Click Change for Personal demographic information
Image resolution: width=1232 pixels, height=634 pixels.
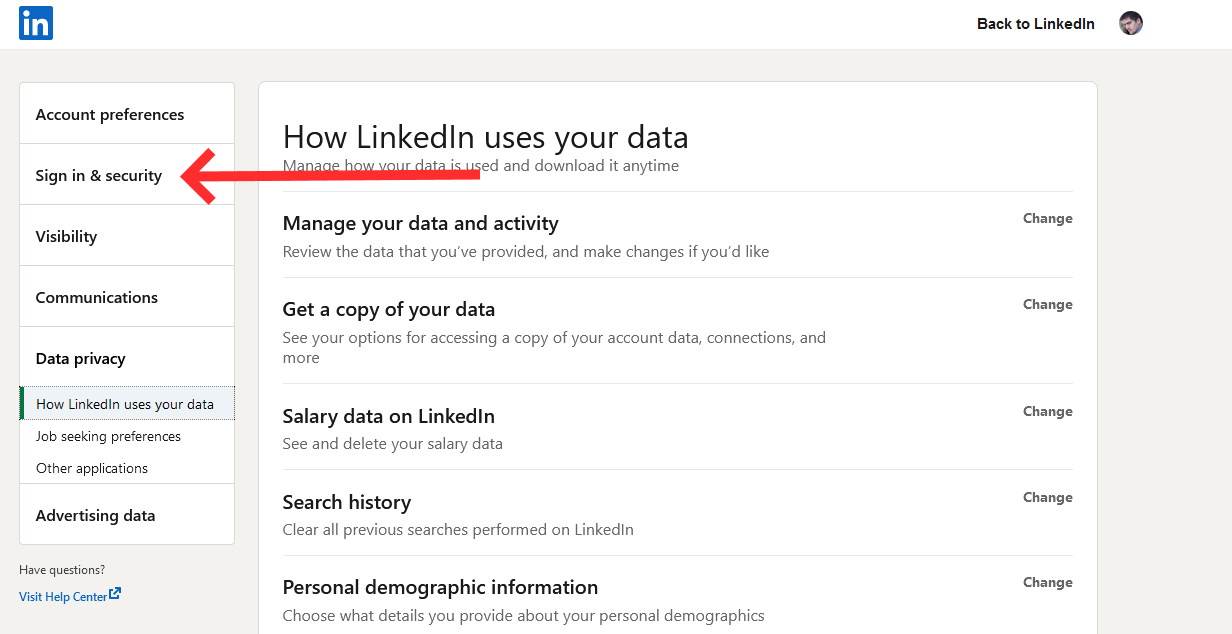point(1047,582)
